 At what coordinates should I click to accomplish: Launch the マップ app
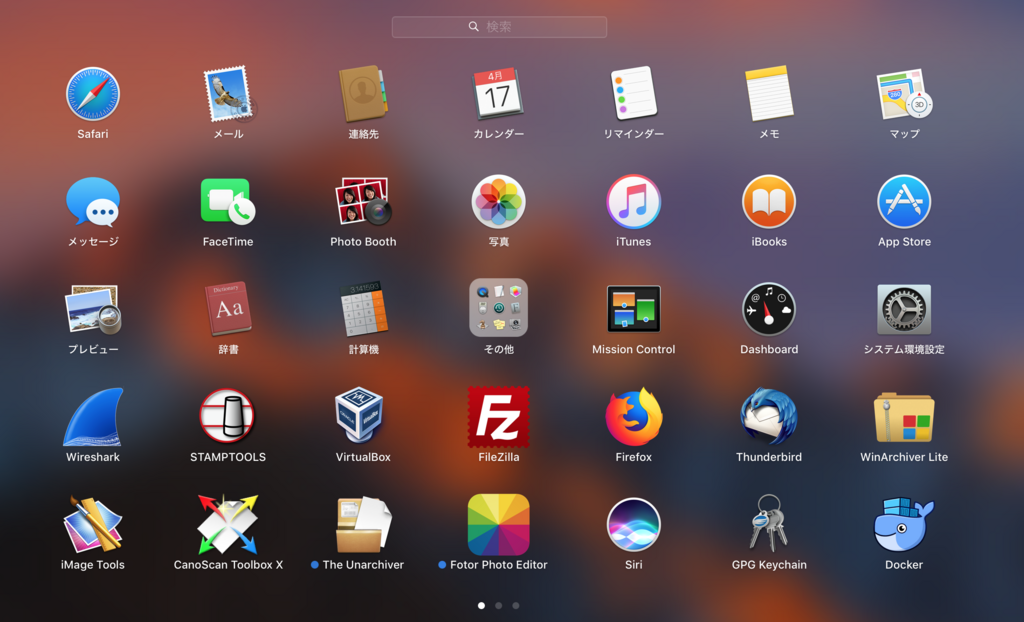click(904, 94)
